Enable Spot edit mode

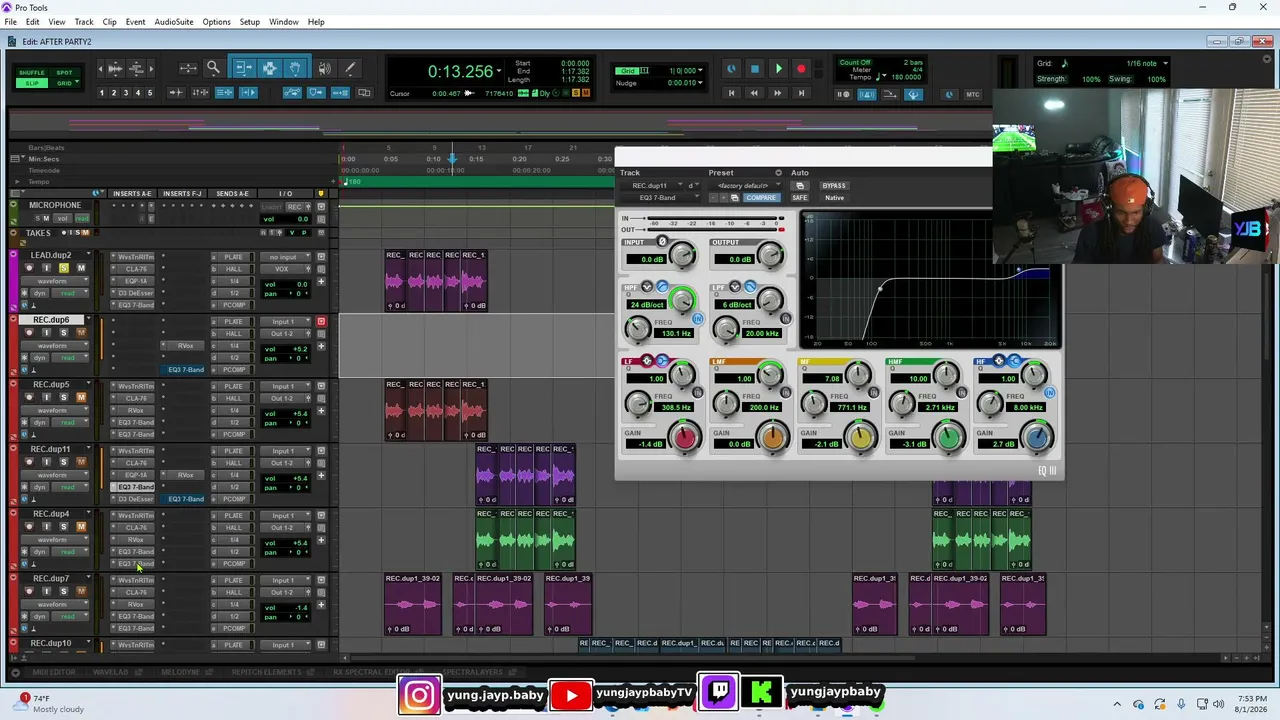(64, 73)
